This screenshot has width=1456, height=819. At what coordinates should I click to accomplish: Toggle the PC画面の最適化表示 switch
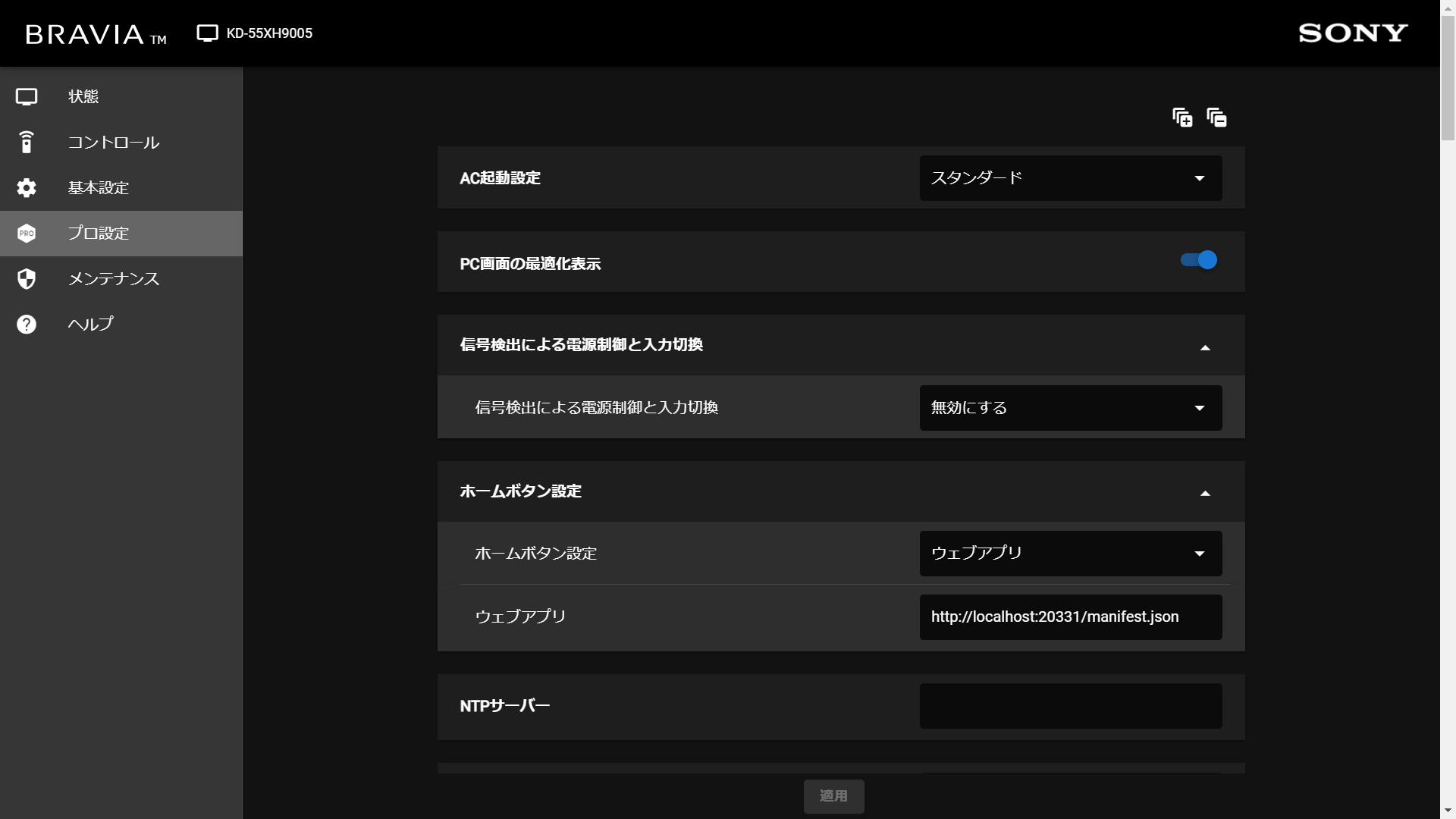click(1199, 260)
